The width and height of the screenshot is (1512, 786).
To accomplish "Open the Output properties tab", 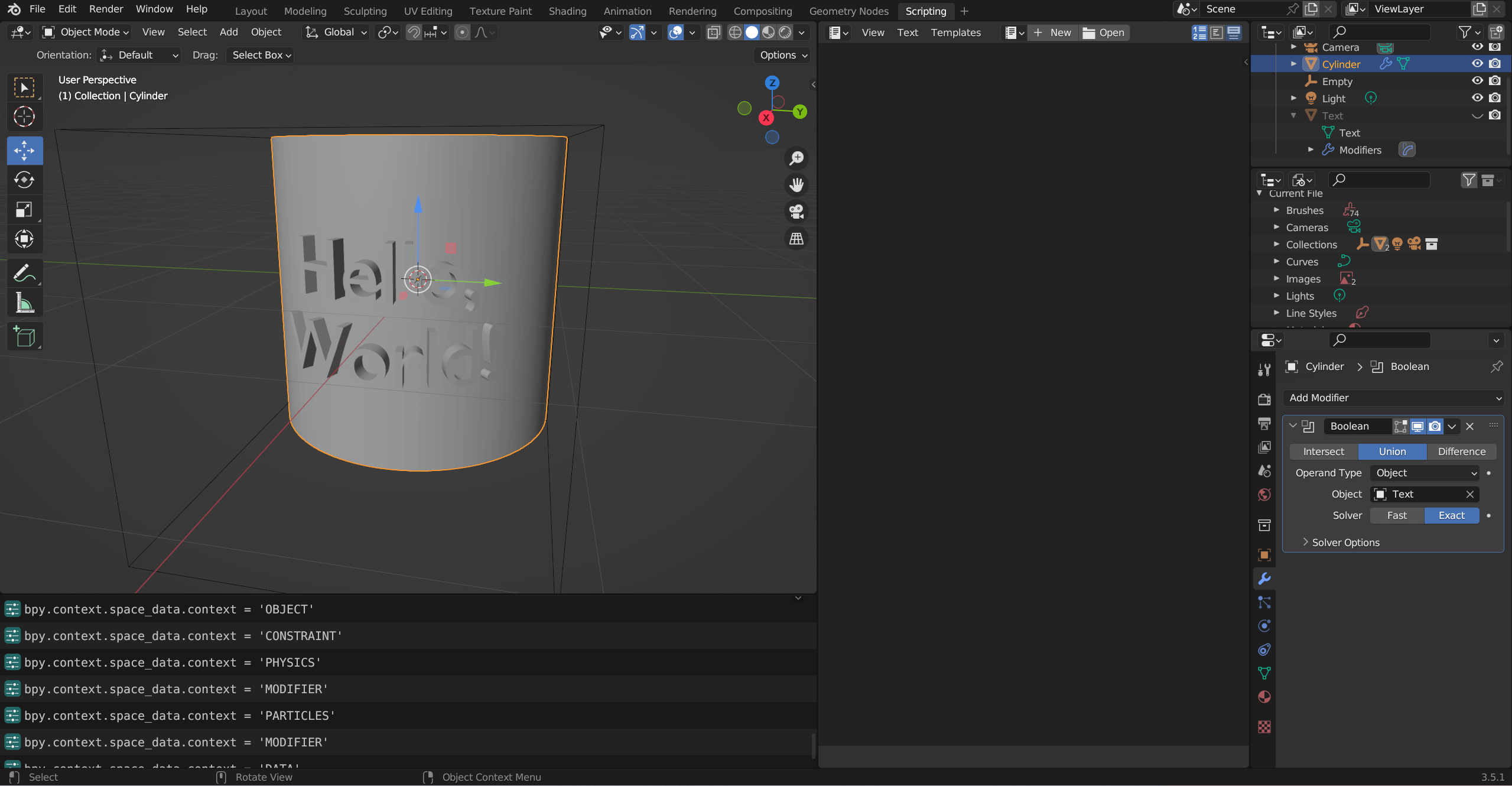I will [x=1264, y=424].
